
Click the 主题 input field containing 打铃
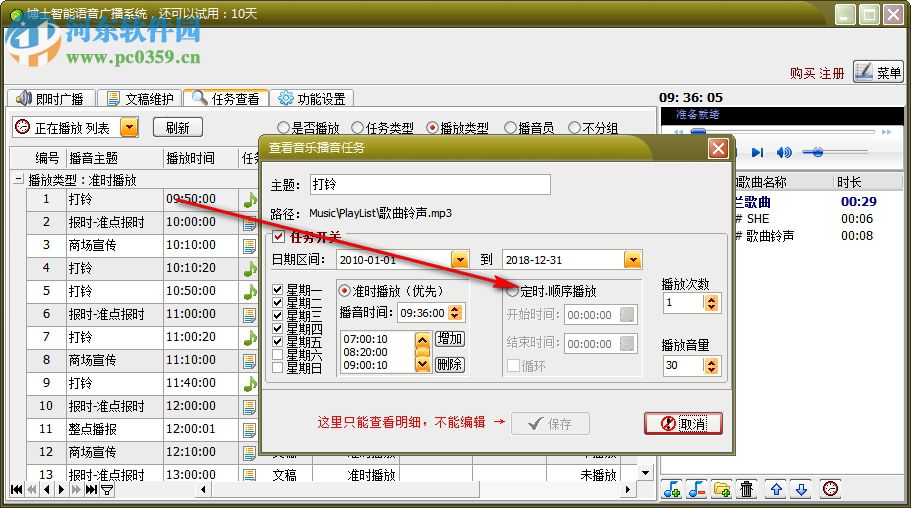[430, 185]
